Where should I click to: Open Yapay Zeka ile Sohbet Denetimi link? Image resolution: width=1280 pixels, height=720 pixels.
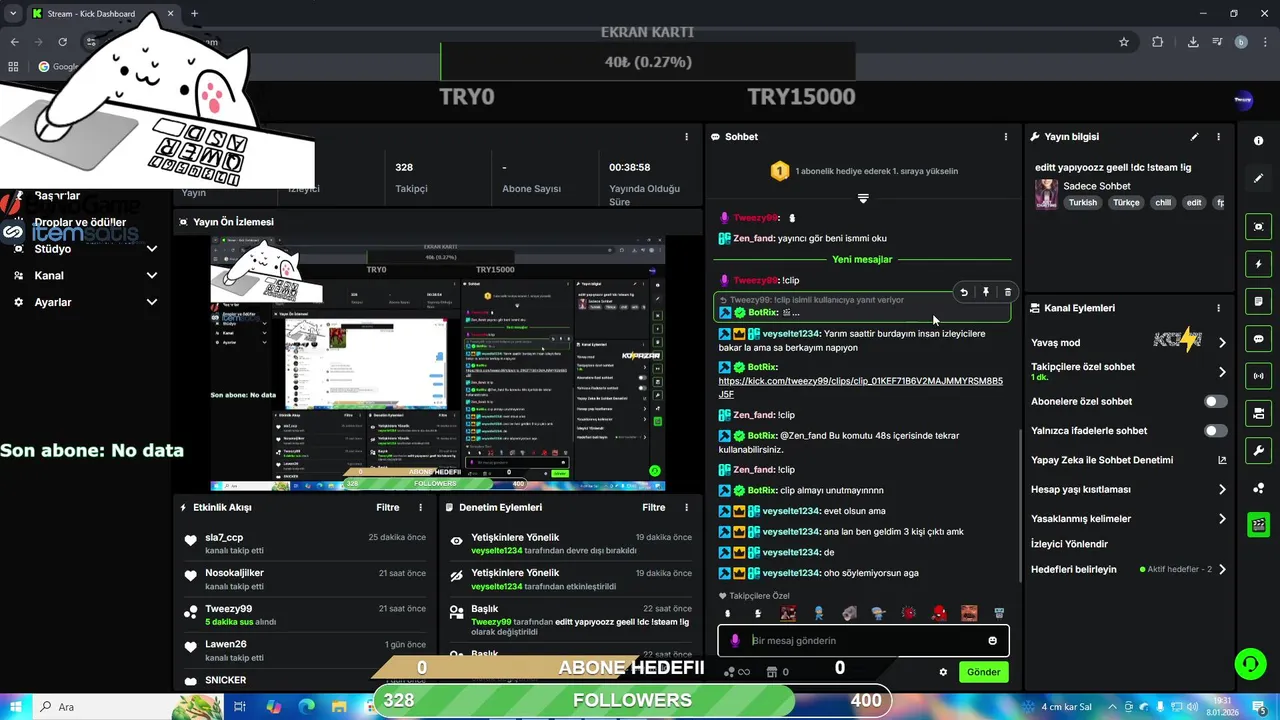pos(1129,461)
